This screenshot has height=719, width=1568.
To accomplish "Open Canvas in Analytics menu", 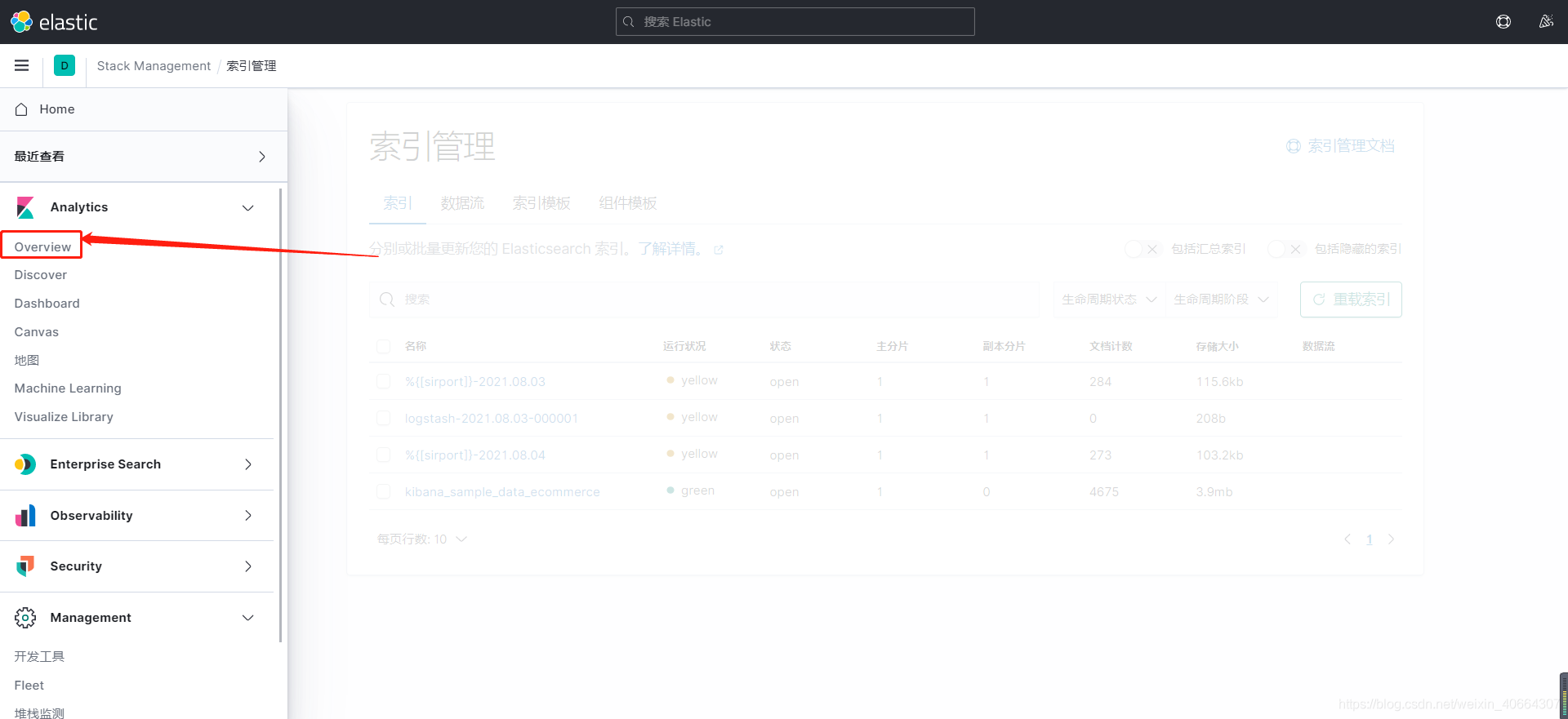I will pyautogui.click(x=37, y=332).
